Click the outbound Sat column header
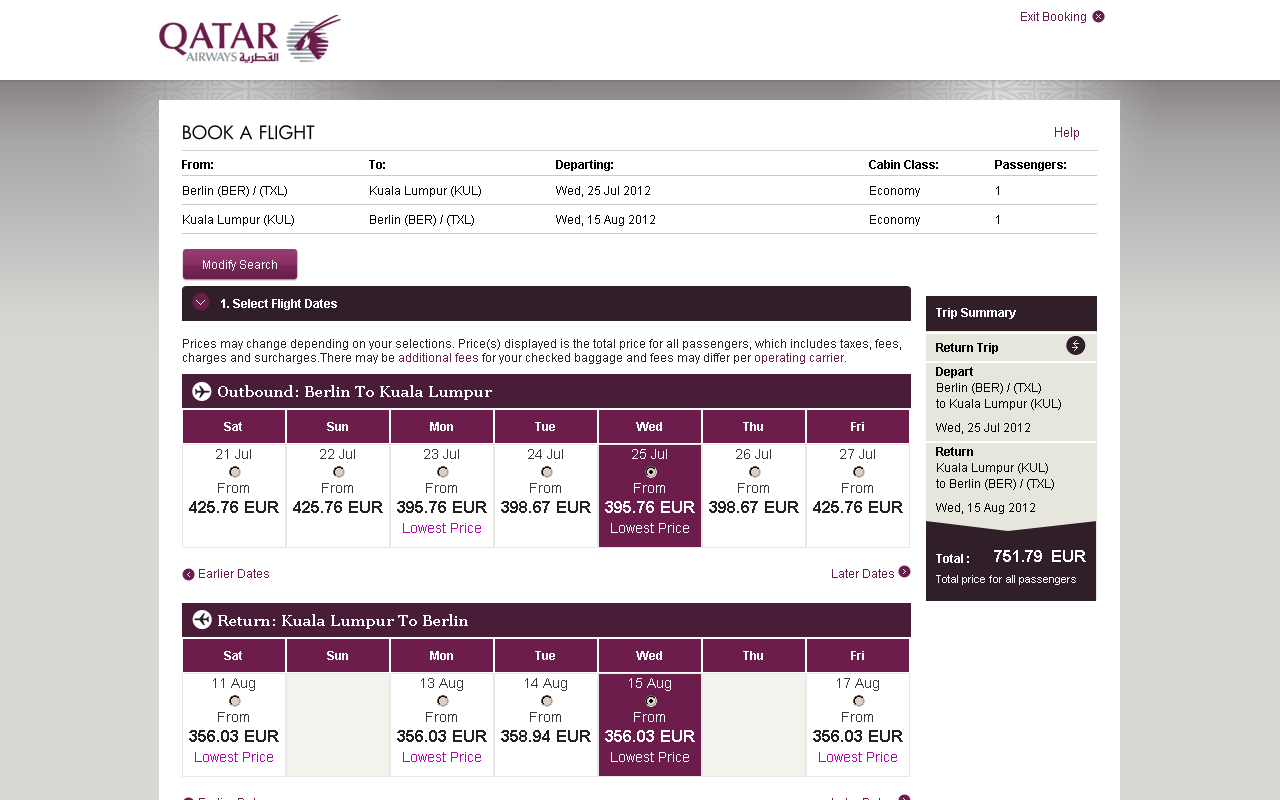The width and height of the screenshot is (1280, 800). (234, 427)
